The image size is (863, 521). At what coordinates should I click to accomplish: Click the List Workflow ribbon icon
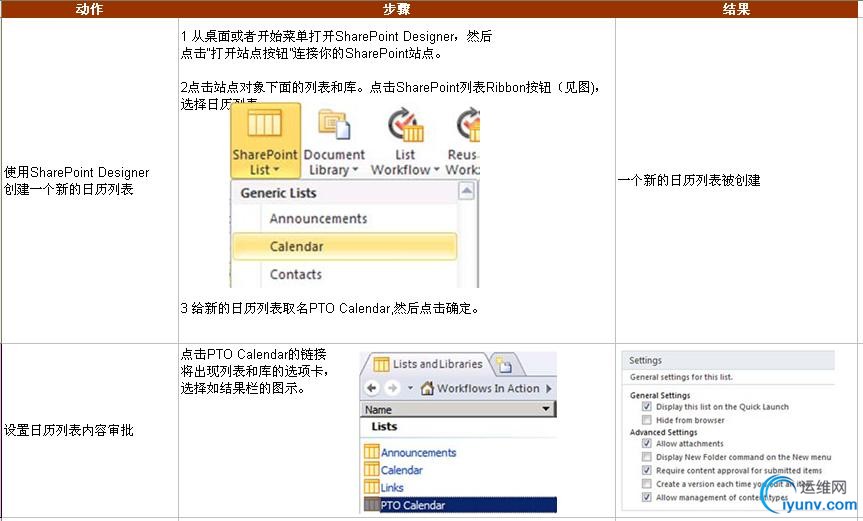pos(405,125)
